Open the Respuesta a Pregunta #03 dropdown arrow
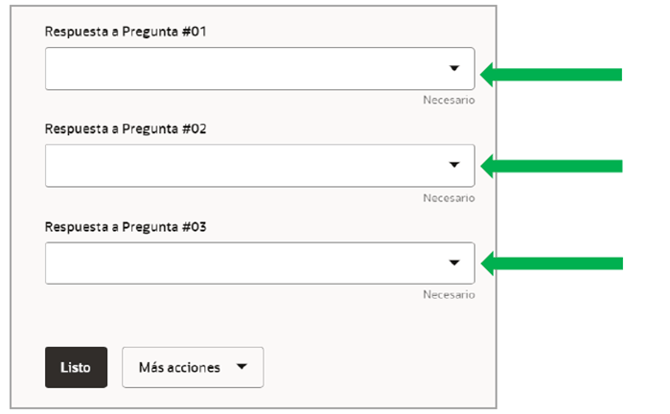 click(x=454, y=262)
